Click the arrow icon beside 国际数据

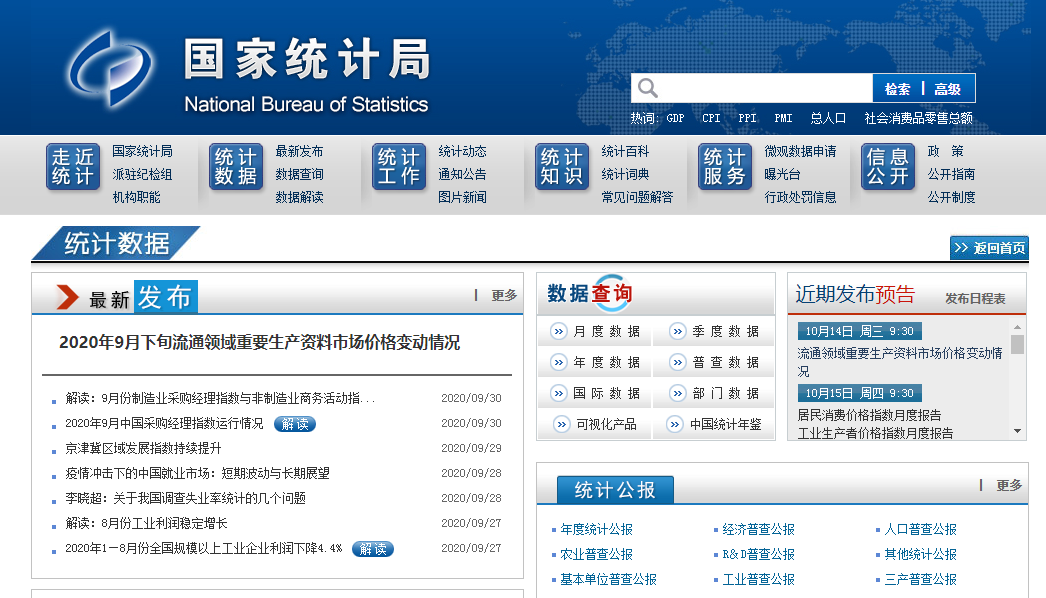pyautogui.click(x=558, y=393)
